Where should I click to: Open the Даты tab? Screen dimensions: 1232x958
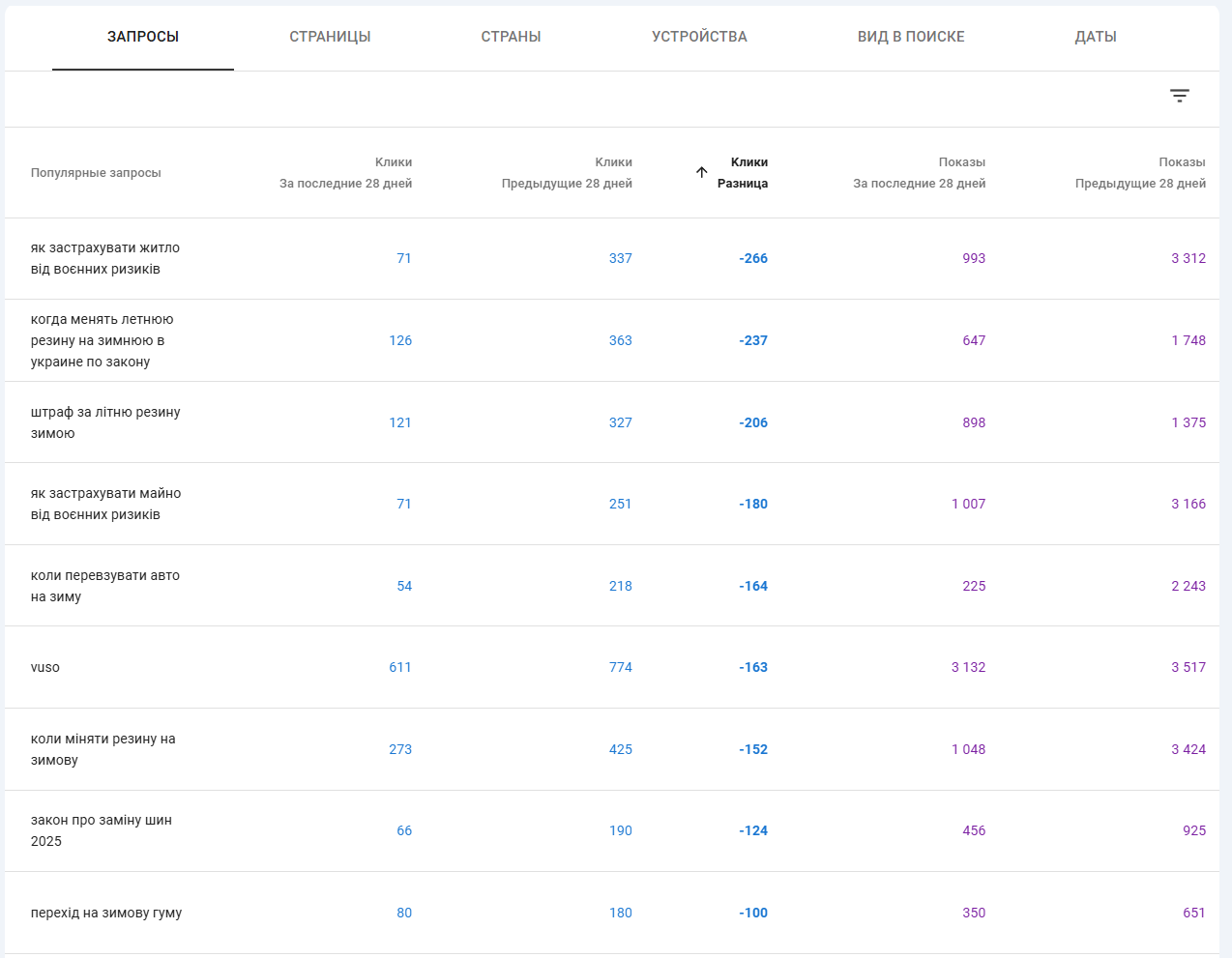coord(1096,37)
